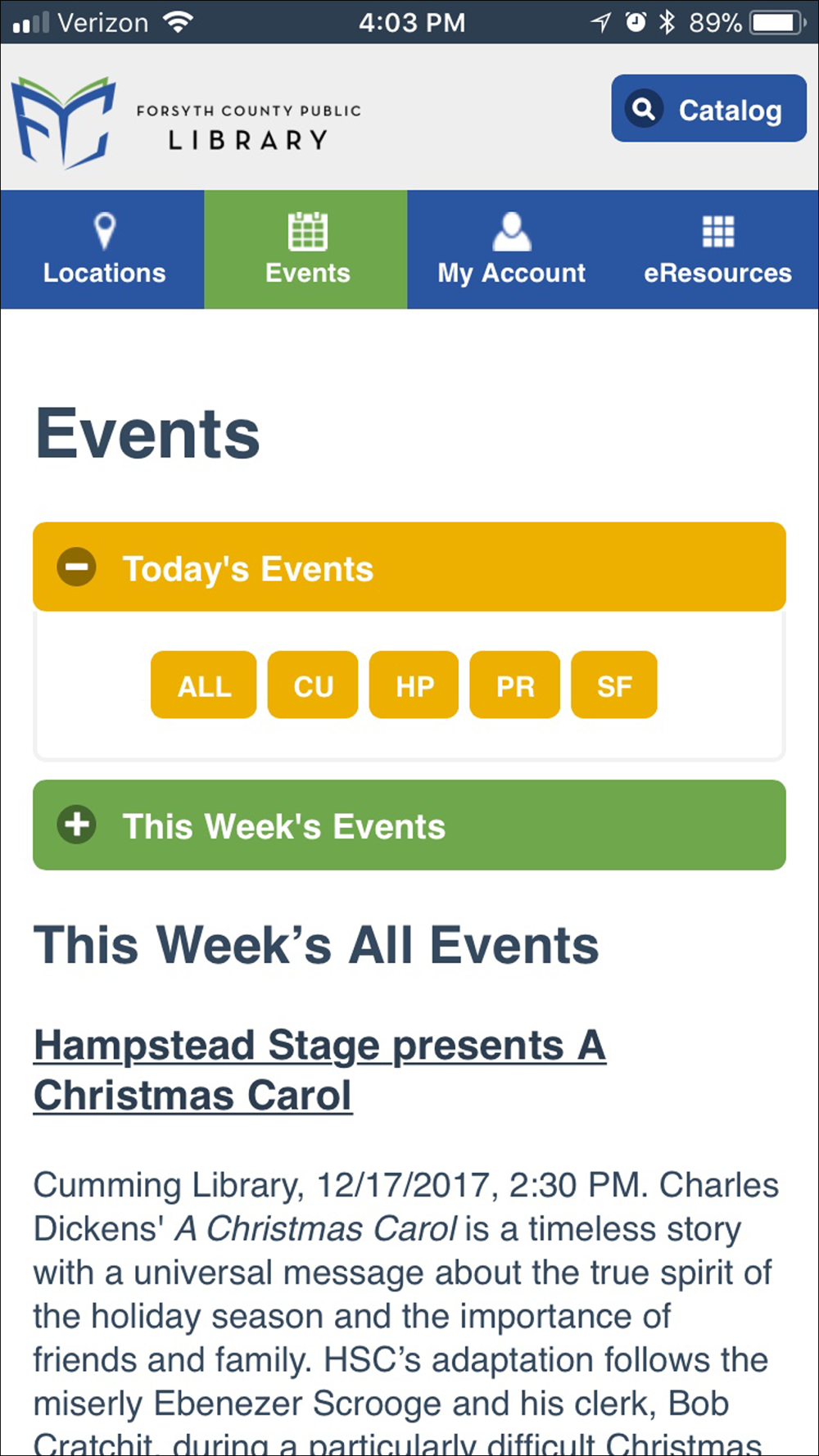
Task: Select the HP branch filter
Action: pos(414,685)
